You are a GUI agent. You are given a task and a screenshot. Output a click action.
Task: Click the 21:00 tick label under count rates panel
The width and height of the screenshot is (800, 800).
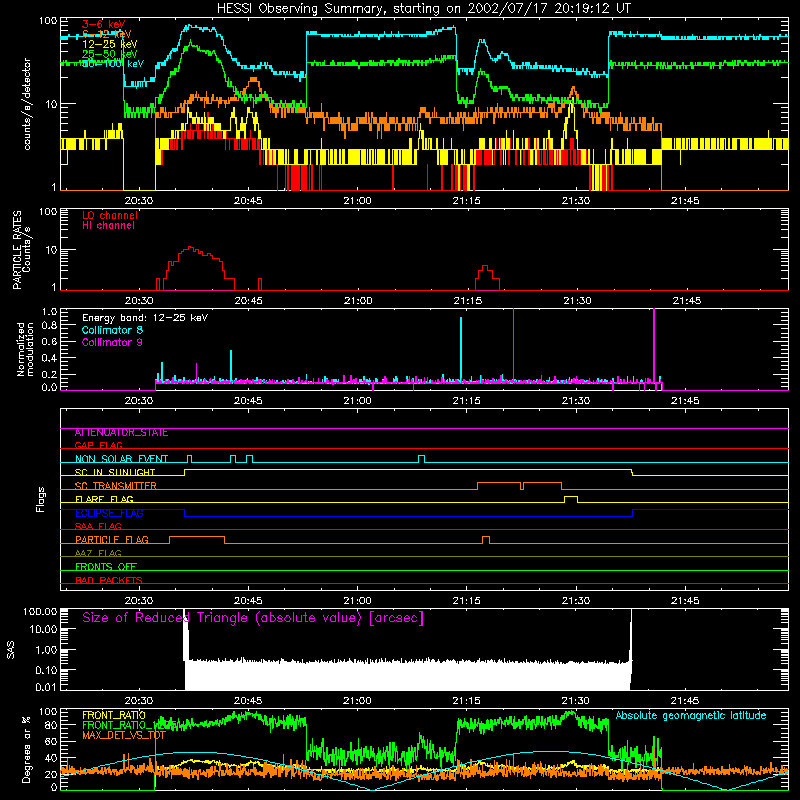point(357,201)
